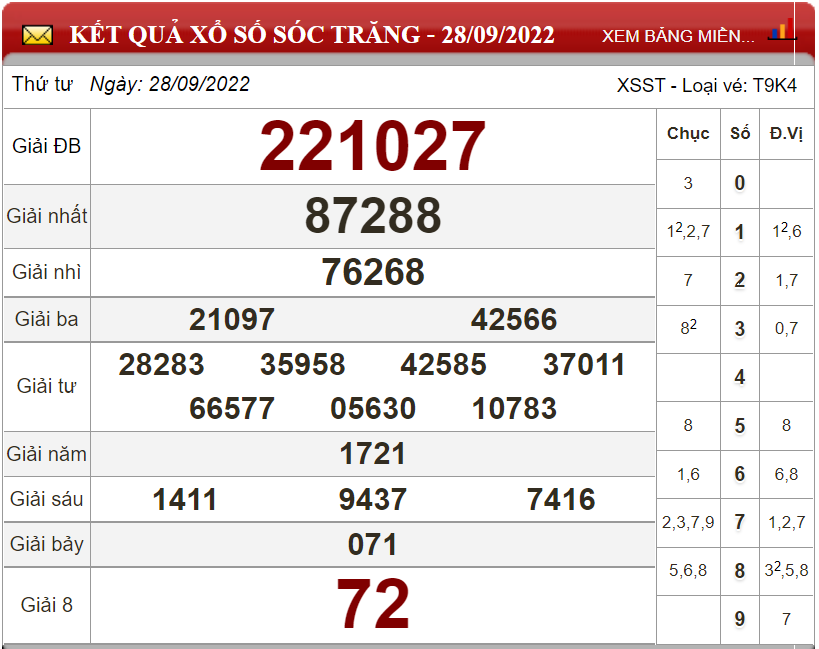
Task: Select fifth prize number 1721
Action: point(373,454)
